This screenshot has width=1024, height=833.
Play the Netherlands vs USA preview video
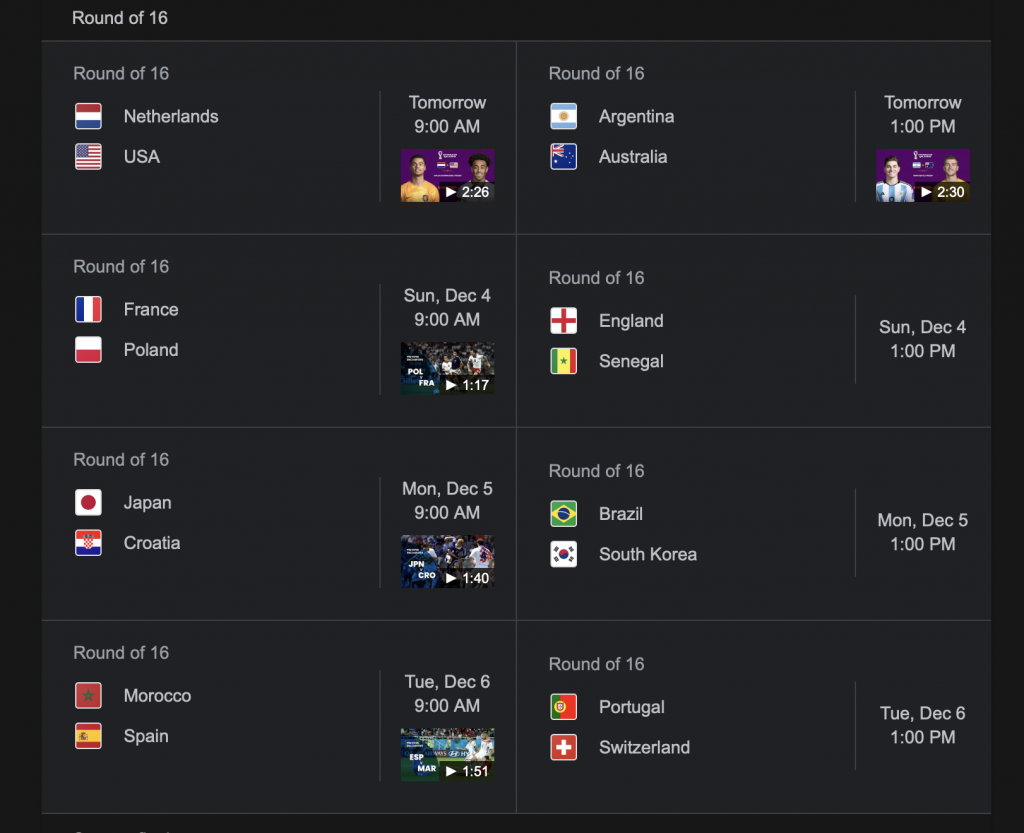(447, 176)
